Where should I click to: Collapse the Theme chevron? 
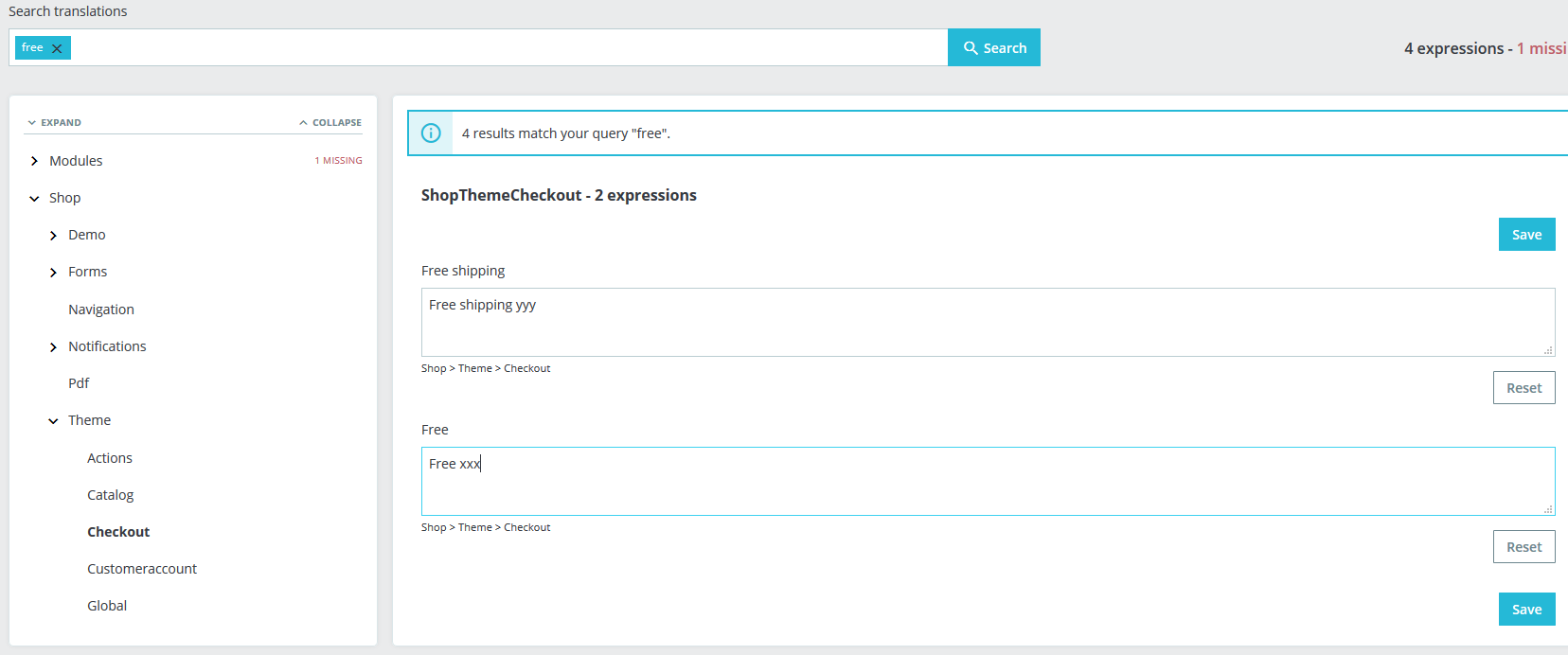click(53, 421)
